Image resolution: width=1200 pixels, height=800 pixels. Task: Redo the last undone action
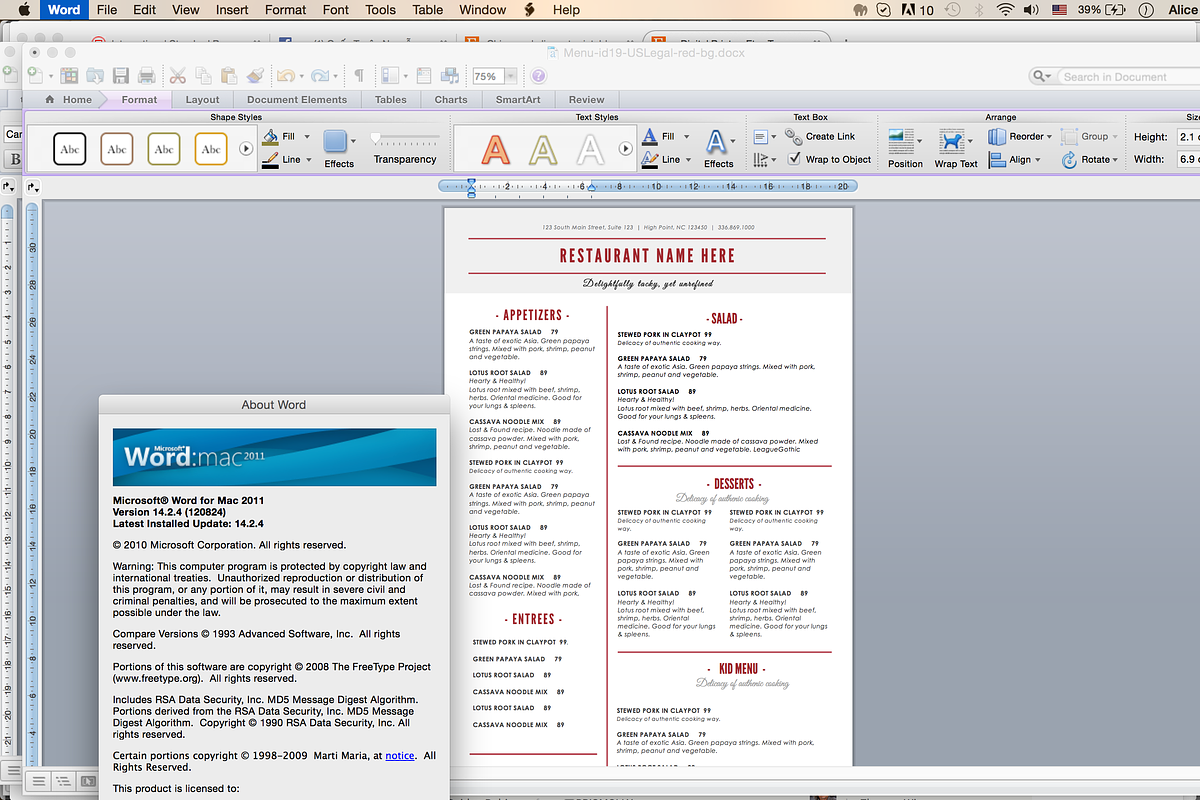pos(319,75)
